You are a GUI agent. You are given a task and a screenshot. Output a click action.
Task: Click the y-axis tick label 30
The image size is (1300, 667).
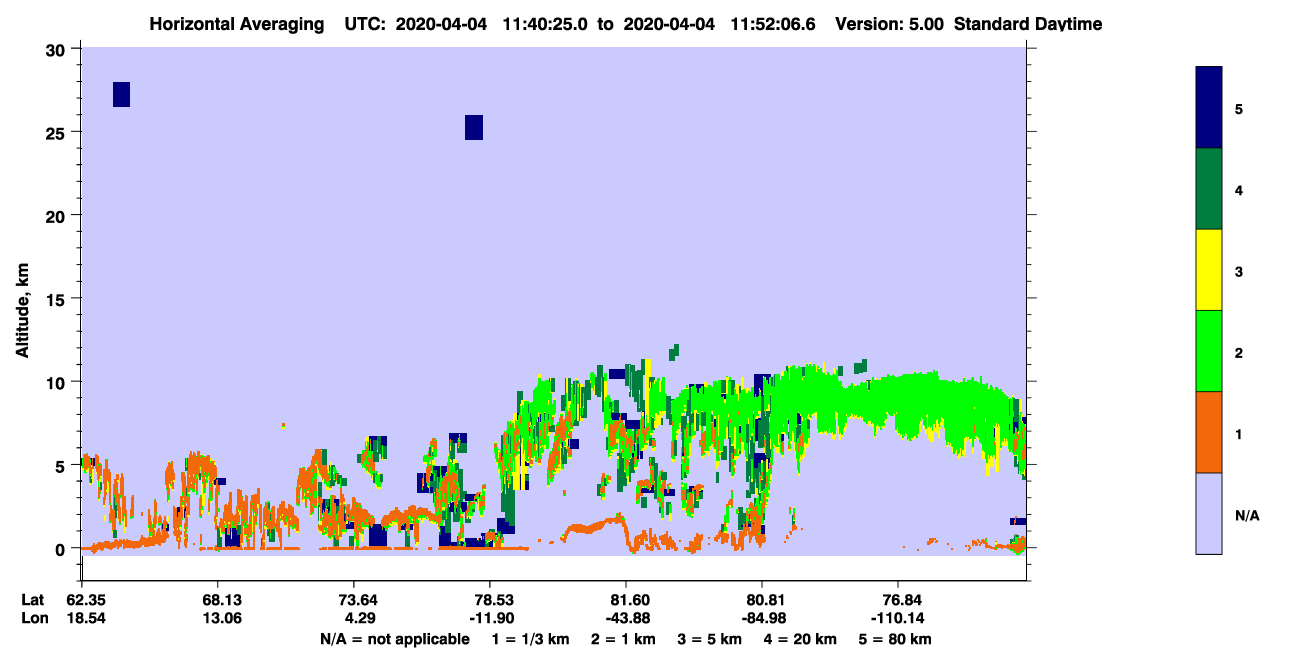[58, 49]
